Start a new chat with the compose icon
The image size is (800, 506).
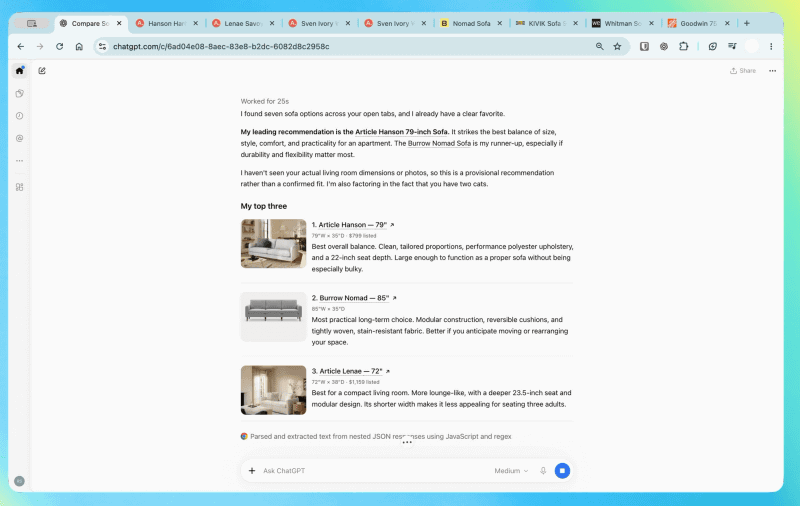pyautogui.click(x=42, y=70)
